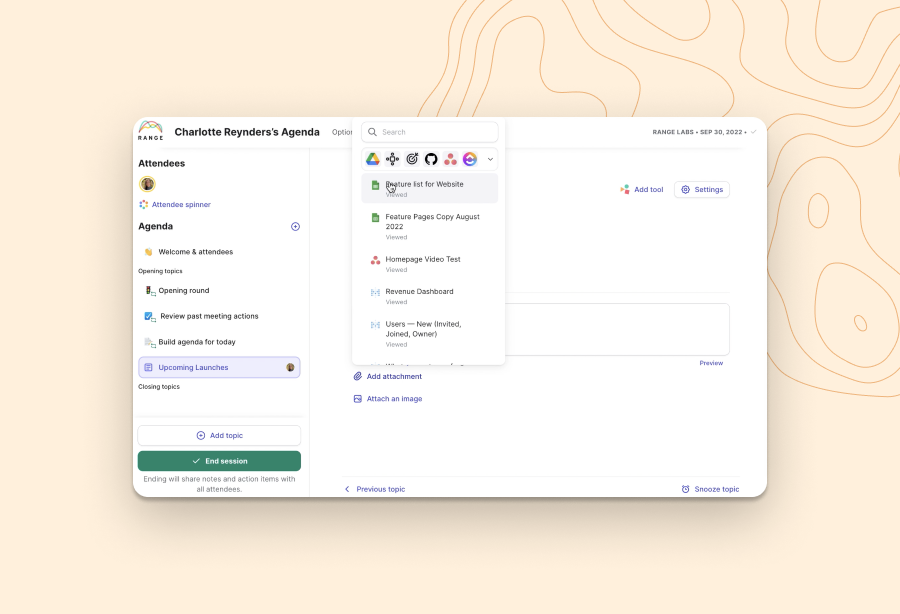Click Snooze topic
The height and width of the screenshot is (614, 900).
pyautogui.click(x=710, y=489)
